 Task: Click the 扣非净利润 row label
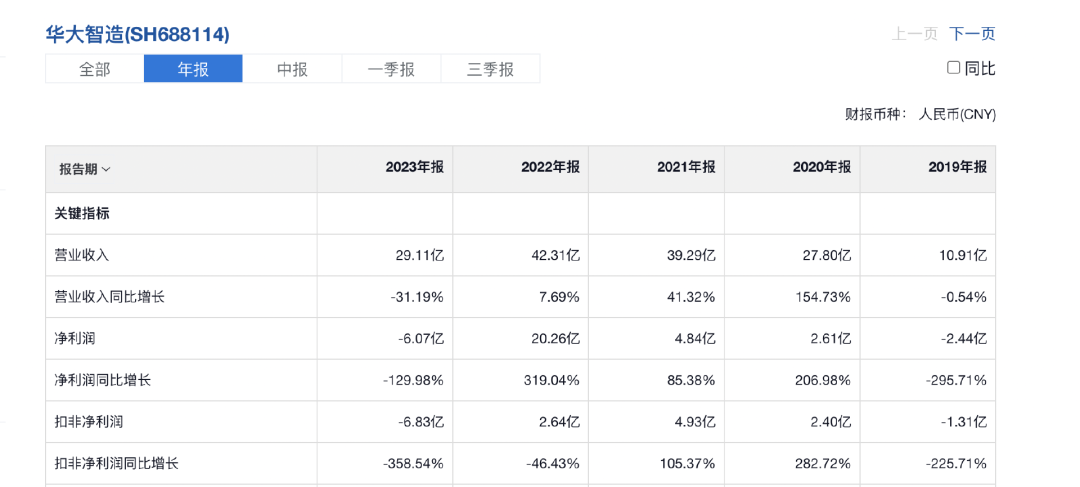click(x=89, y=422)
